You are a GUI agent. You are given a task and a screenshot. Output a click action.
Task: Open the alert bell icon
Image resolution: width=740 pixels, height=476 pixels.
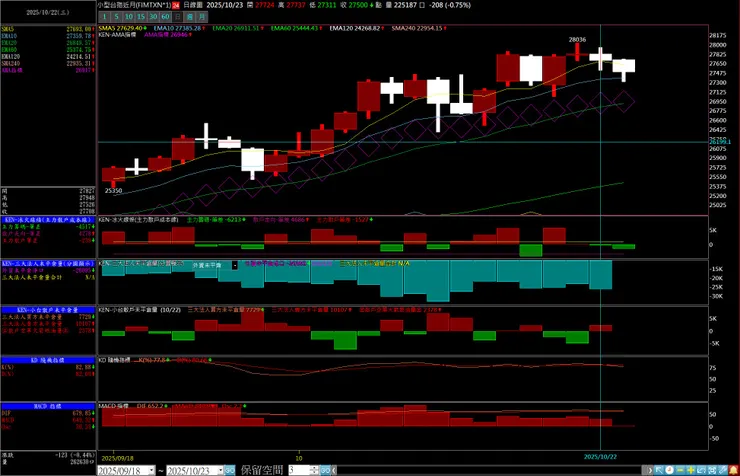734,470
